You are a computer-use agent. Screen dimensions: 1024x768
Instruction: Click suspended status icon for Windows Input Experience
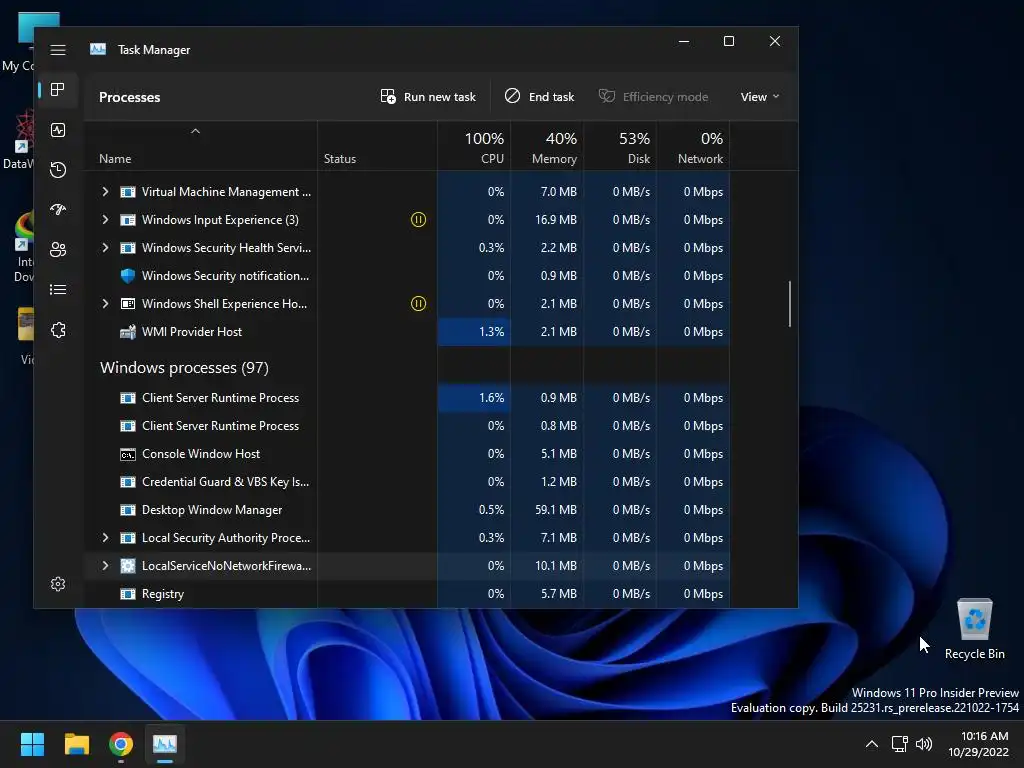tap(418, 219)
